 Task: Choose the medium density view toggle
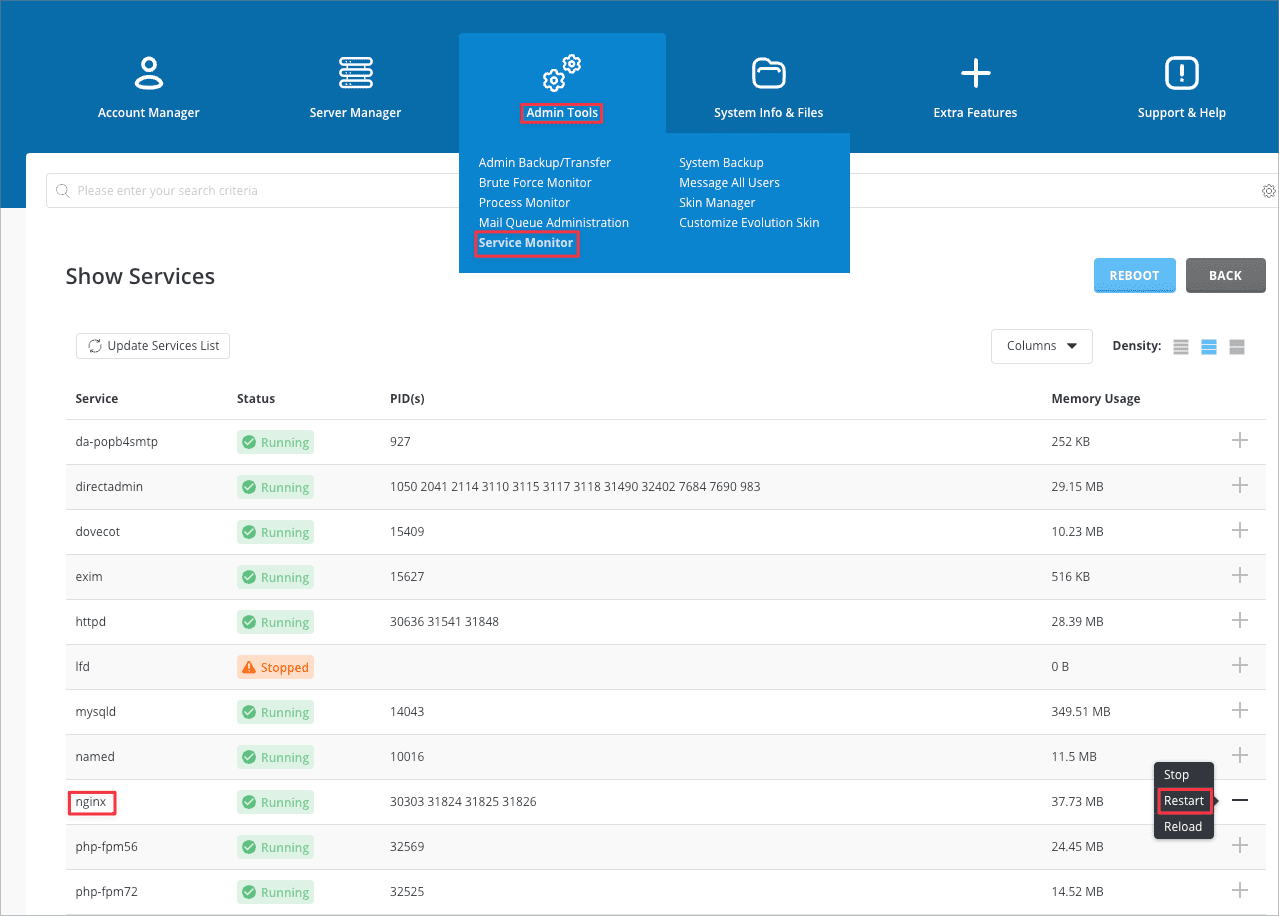point(1209,347)
